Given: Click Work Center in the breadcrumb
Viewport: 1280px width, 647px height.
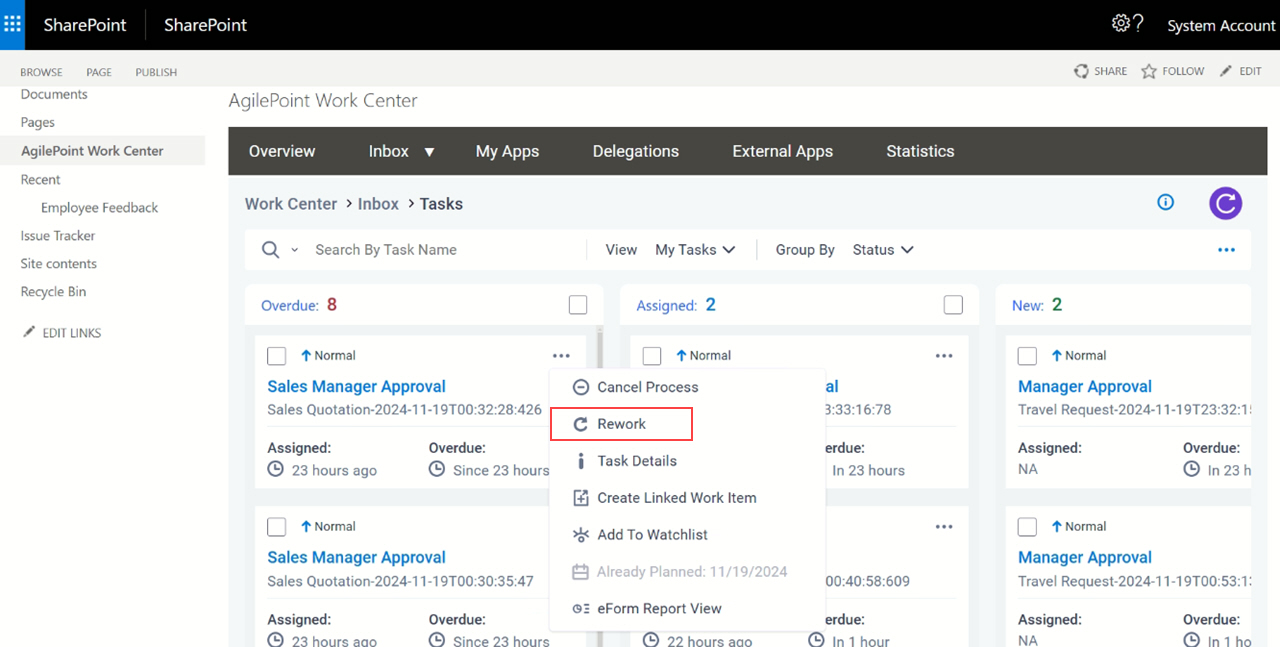Looking at the screenshot, I should [291, 204].
